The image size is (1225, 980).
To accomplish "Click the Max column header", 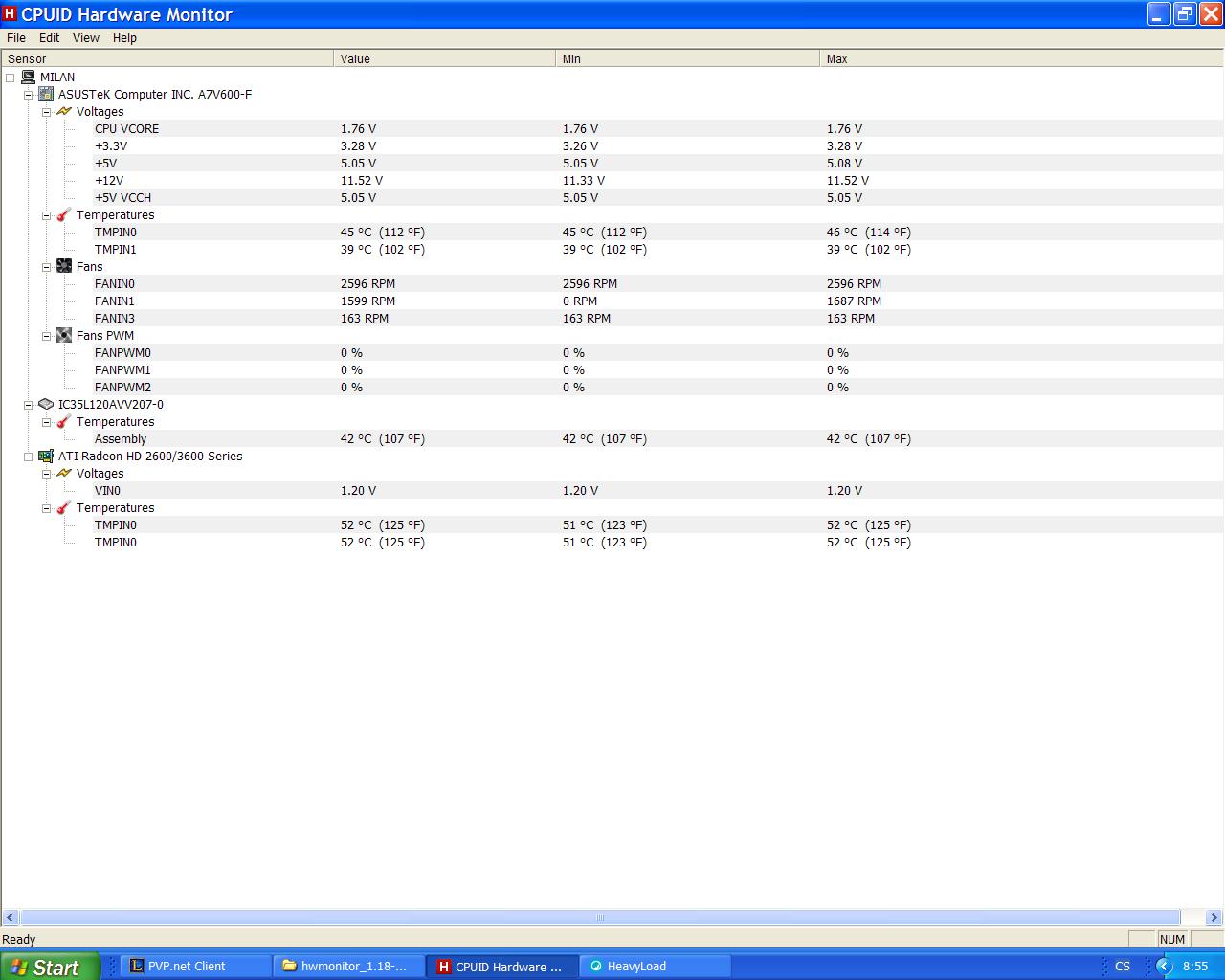I will 1021,58.
